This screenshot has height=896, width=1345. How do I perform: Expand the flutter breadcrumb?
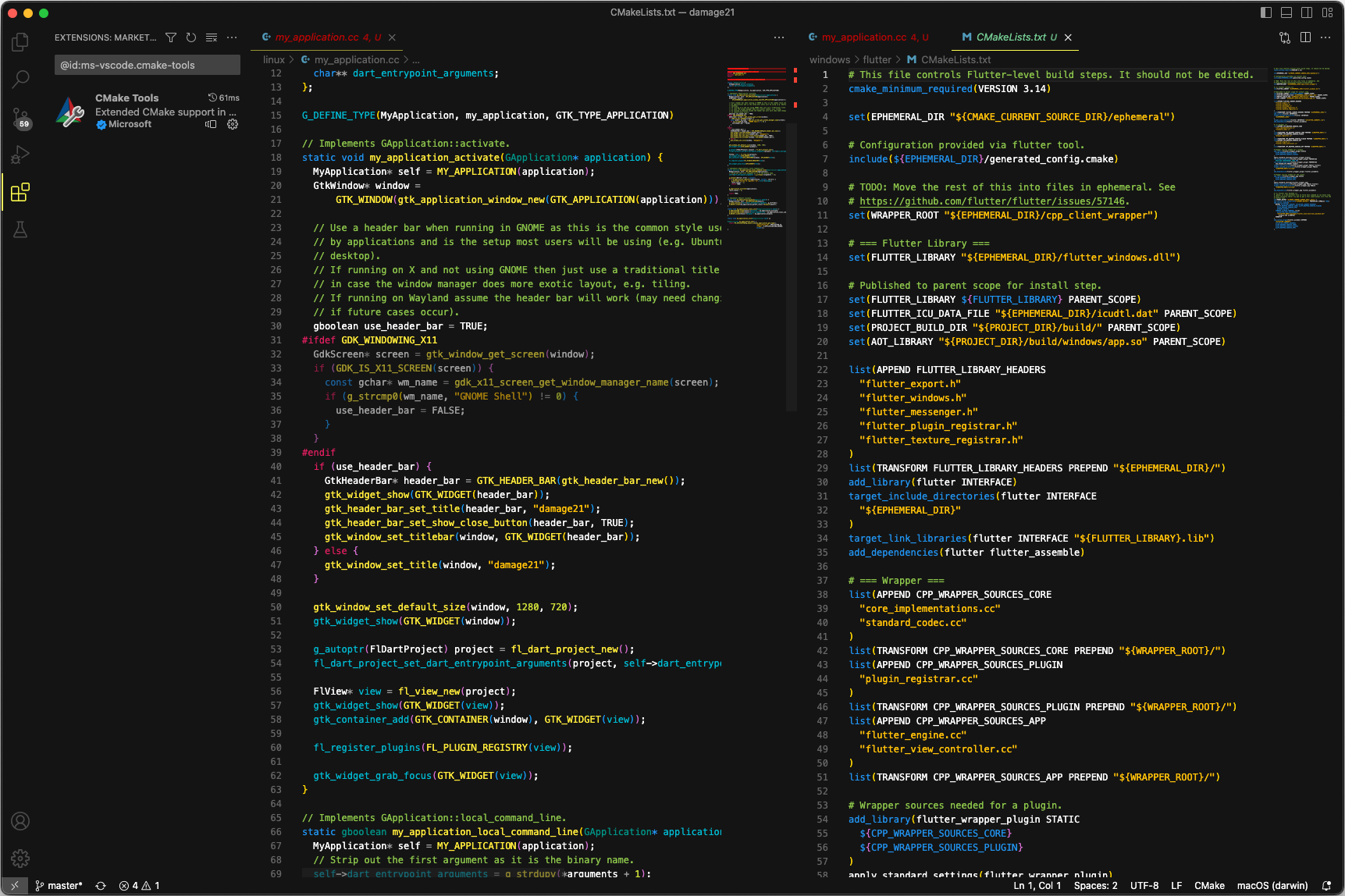(877, 60)
